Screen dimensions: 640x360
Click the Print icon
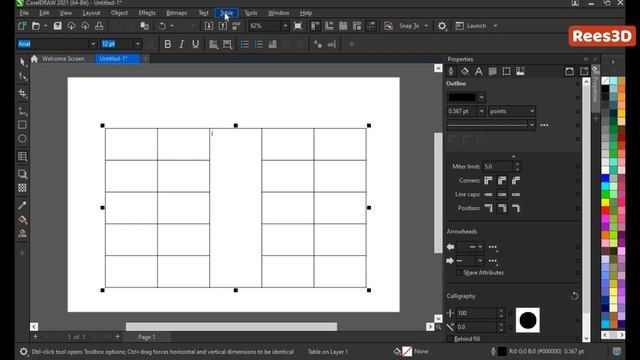99,26
